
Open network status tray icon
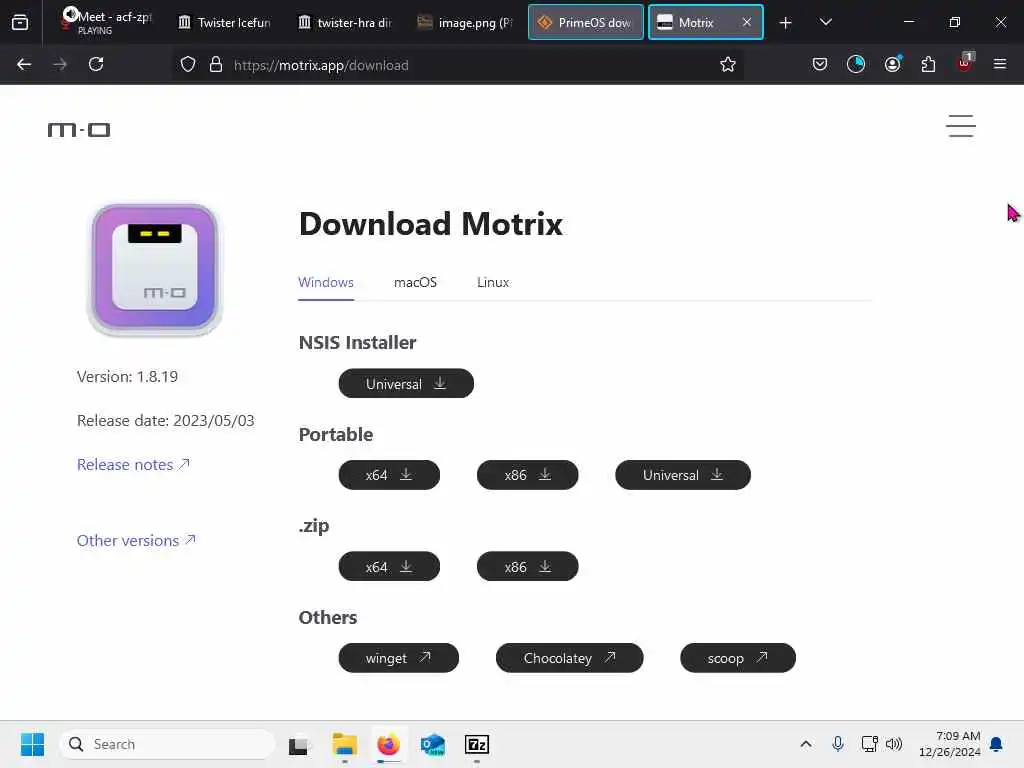869,744
